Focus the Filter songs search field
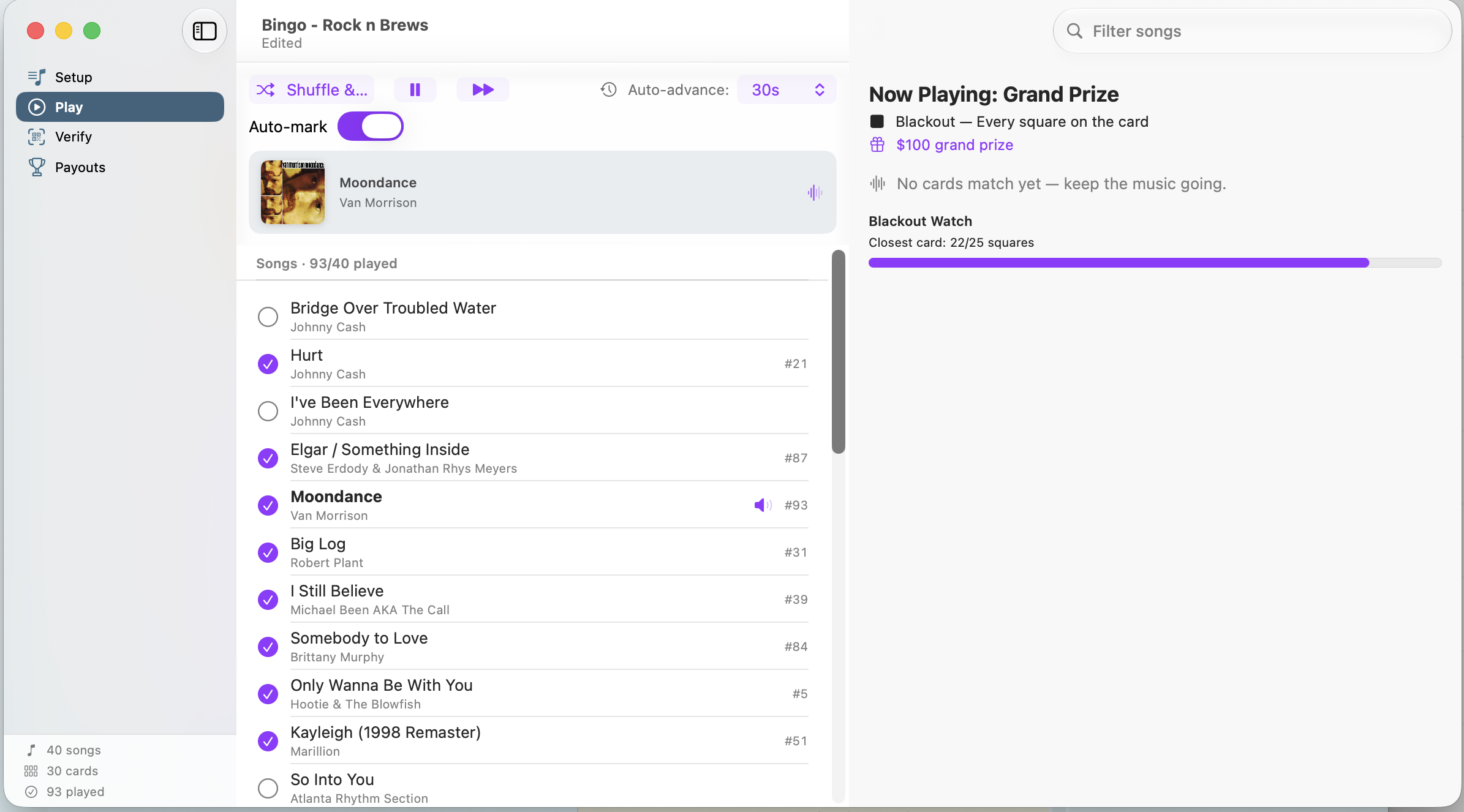This screenshot has width=1464, height=812. [x=1252, y=31]
